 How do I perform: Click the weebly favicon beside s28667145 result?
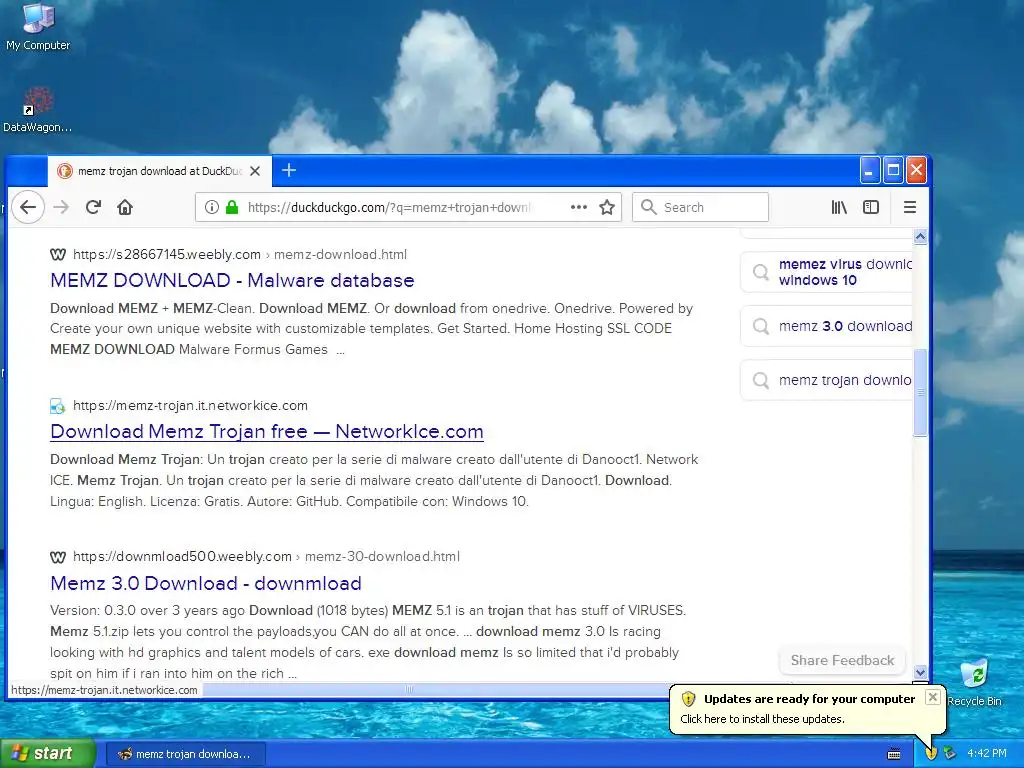tap(58, 255)
